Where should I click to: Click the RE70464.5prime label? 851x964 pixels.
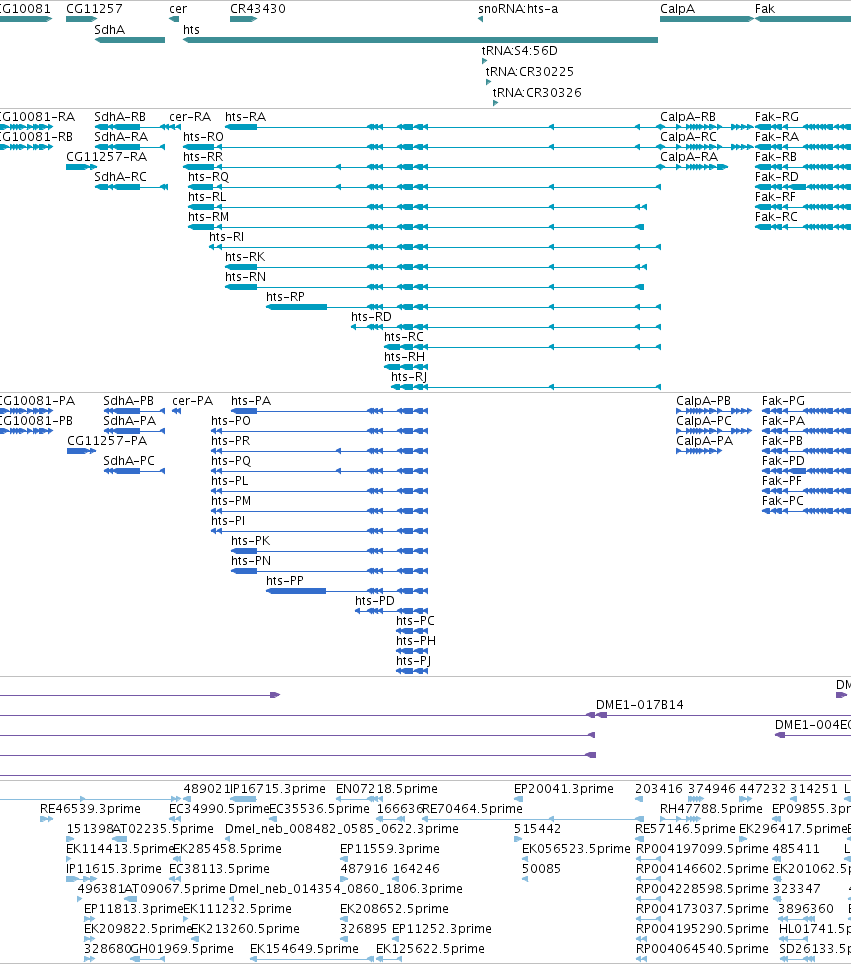coord(472,808)
